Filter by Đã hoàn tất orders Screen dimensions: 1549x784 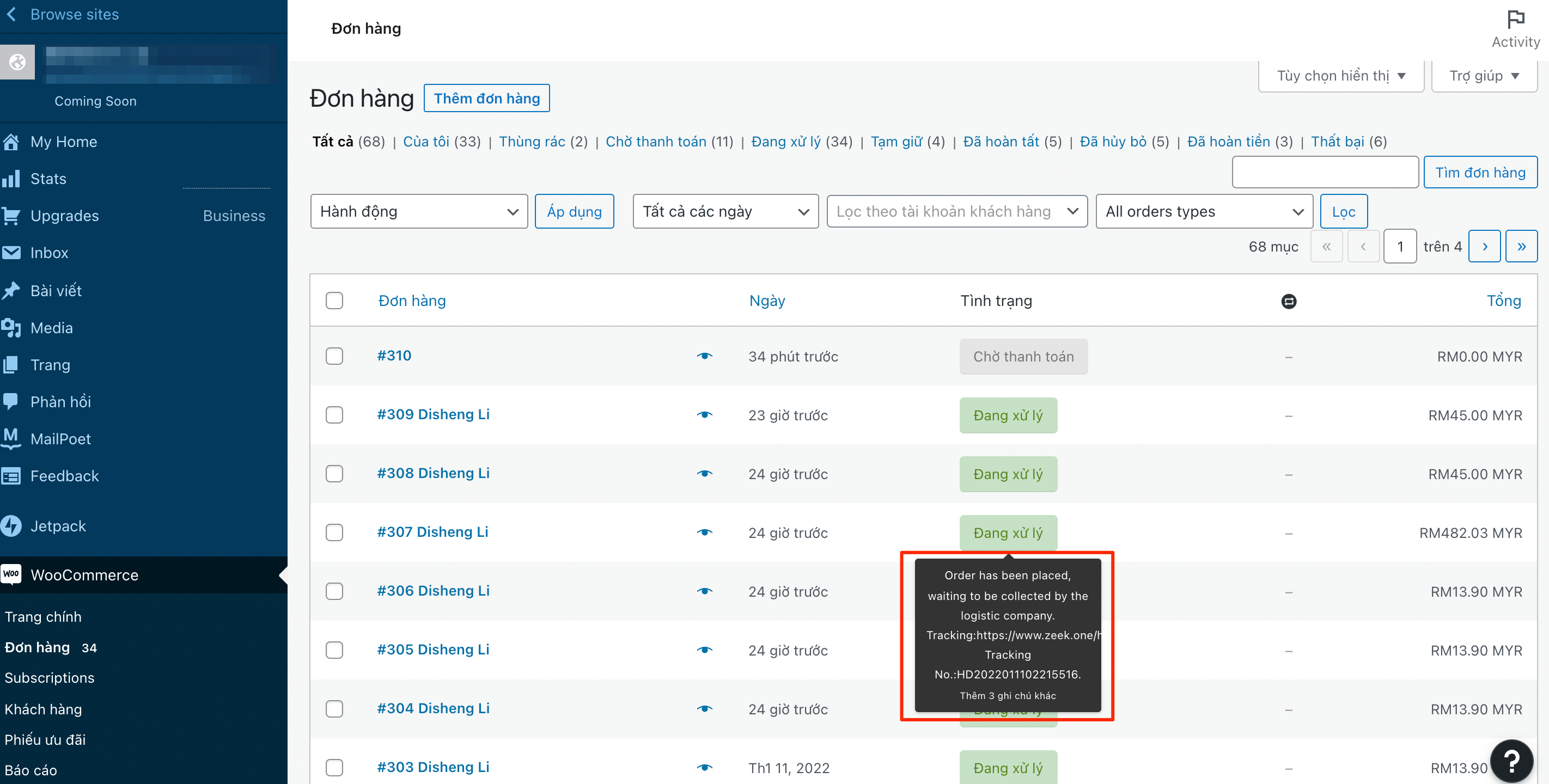click(x=1001, y=142)
